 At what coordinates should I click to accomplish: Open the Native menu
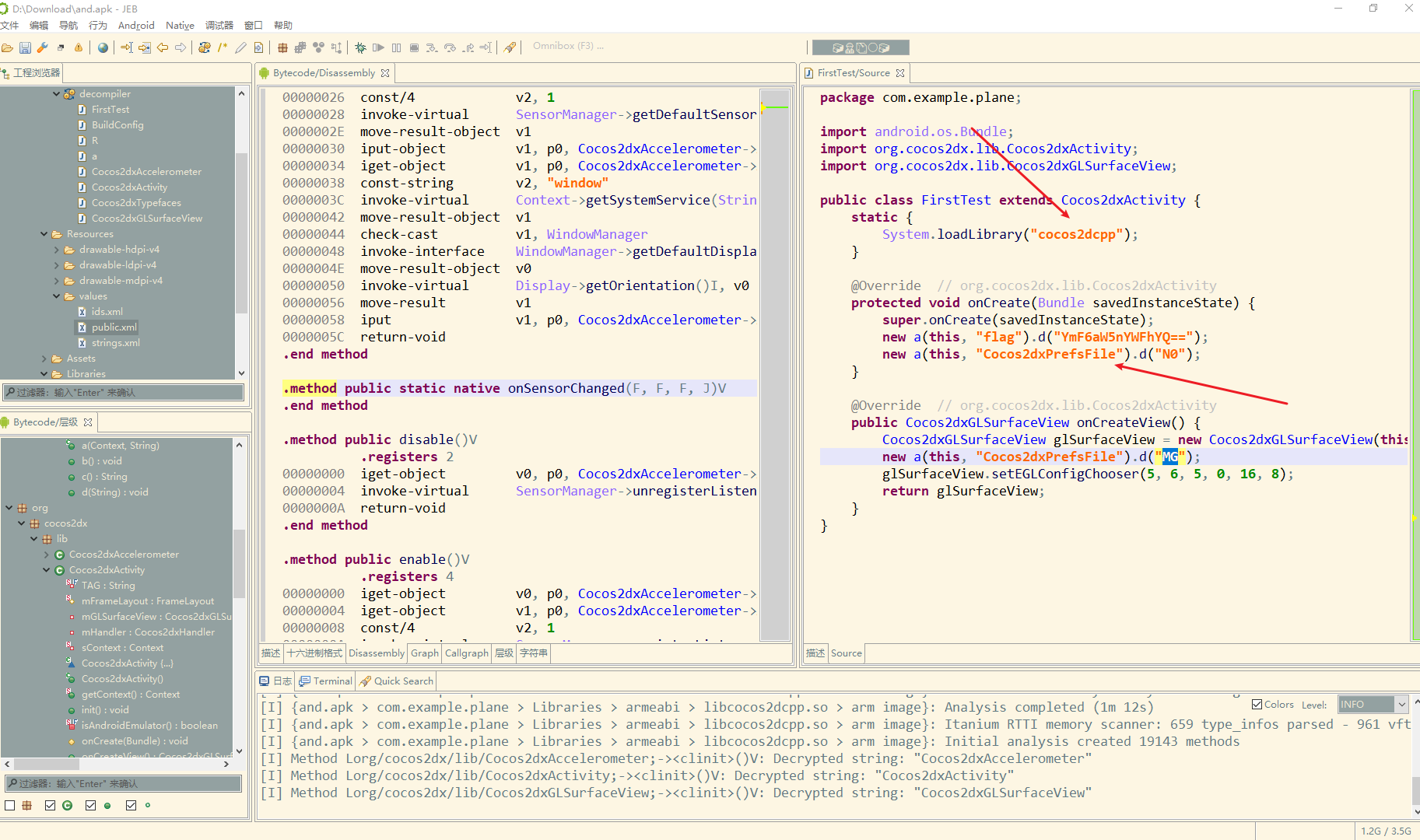tap(180, 26)
